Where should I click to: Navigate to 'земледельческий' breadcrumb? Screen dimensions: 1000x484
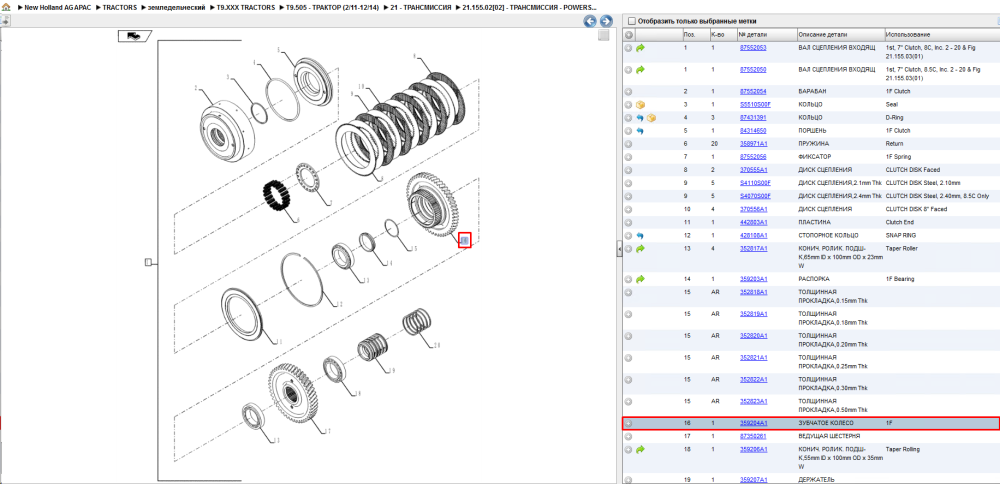176,7
